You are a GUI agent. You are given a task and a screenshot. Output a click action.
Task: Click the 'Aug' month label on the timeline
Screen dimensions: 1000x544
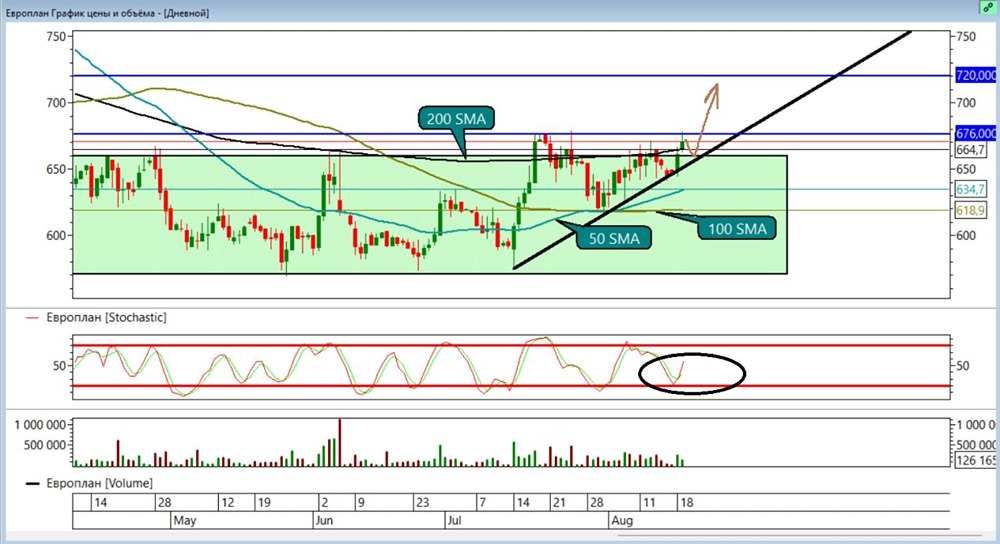coord(622,520)
